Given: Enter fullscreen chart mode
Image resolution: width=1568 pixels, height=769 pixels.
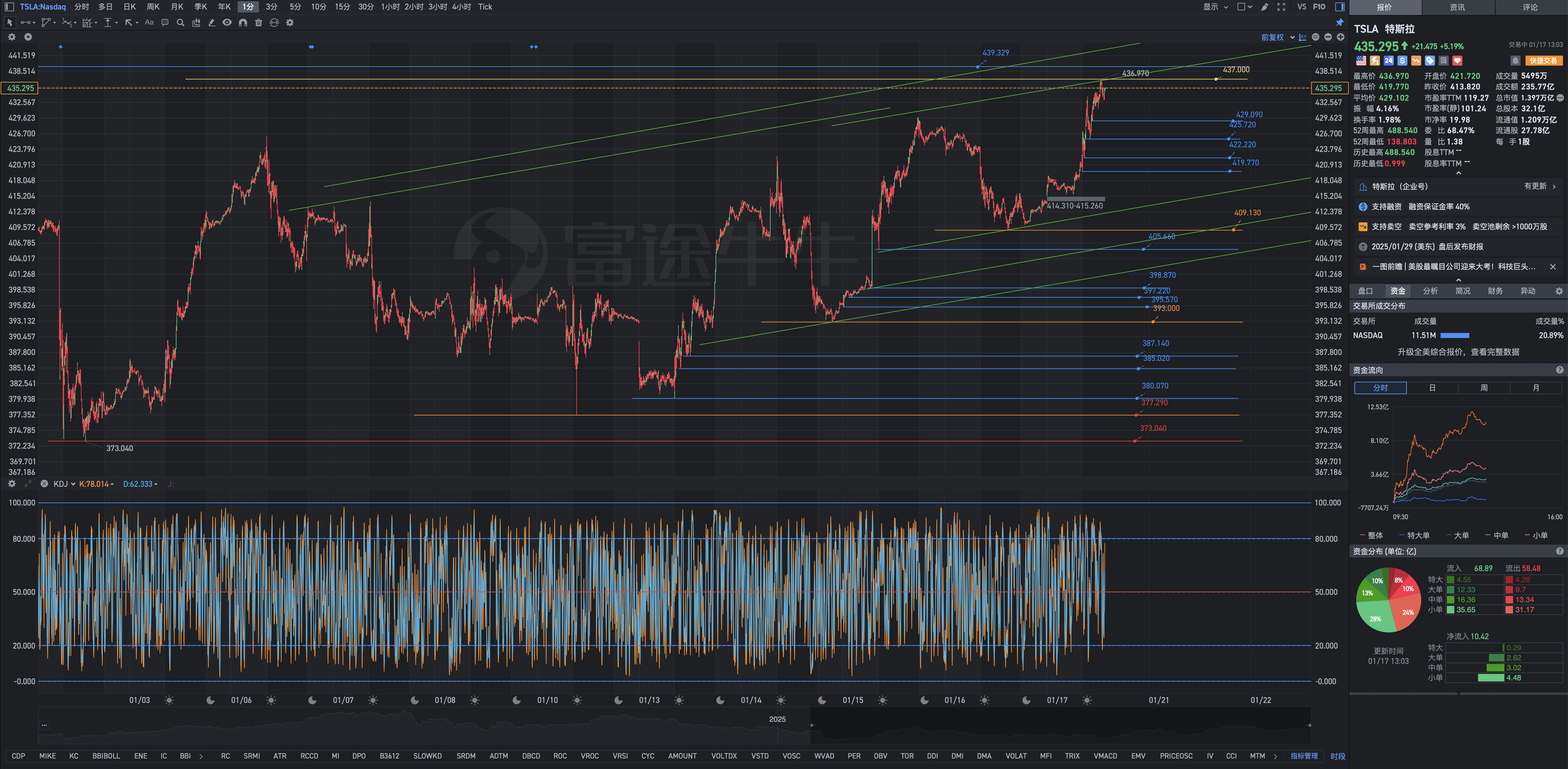Looking at the screenshot, I should (1281, 7).
